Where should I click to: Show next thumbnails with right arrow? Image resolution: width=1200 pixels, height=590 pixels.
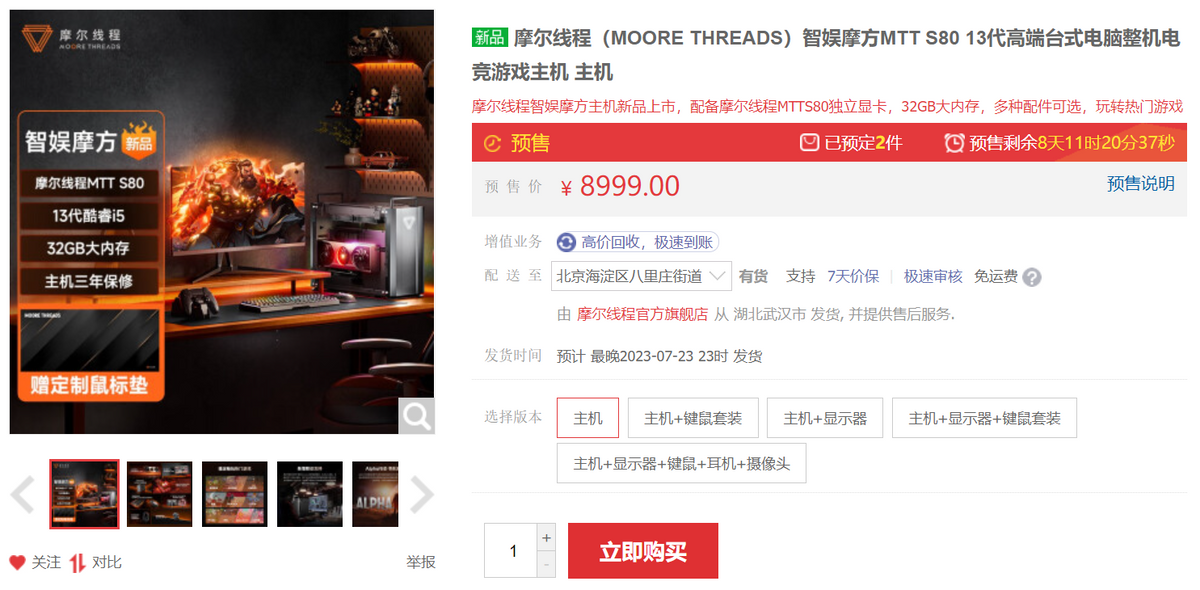point(422,494)
